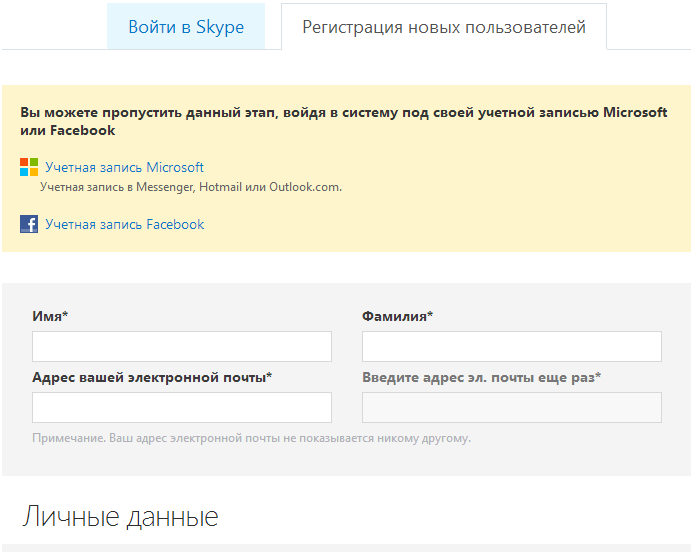Switch to the Войти в Skype tab
Screen dimensions: 691x552
coord(186,26)
